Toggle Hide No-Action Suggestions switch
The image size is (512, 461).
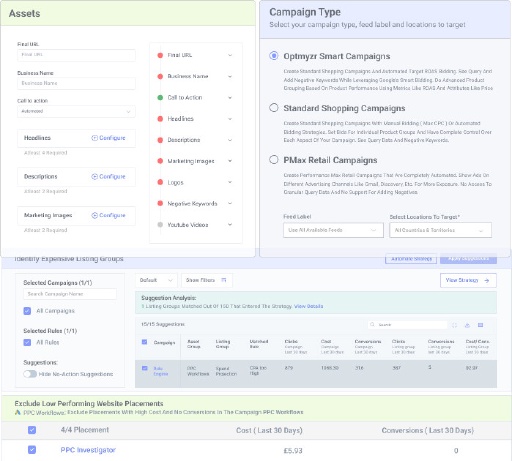30,374
